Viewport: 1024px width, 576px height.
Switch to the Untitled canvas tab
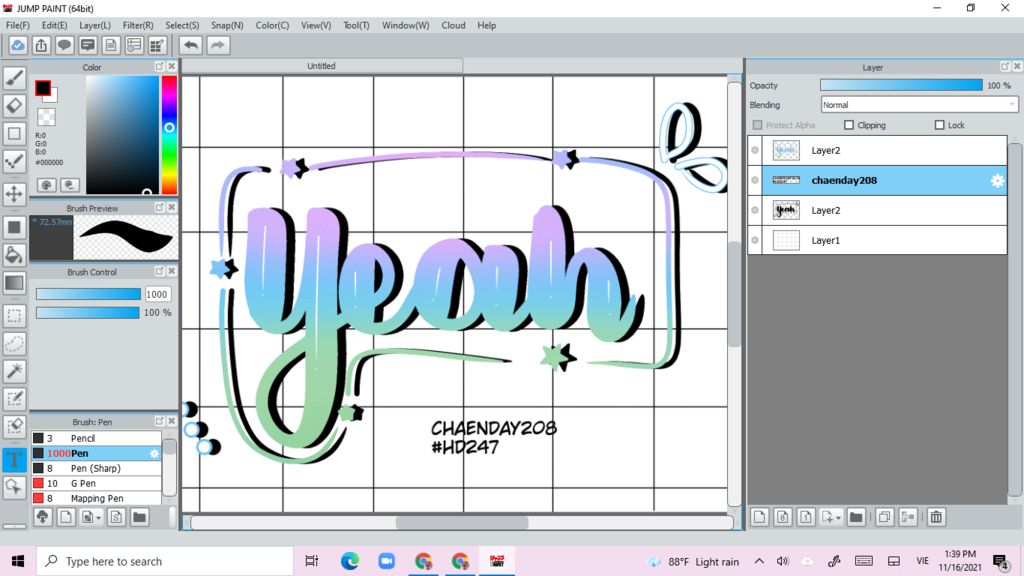pyautogui.click(x=321, y=66)
